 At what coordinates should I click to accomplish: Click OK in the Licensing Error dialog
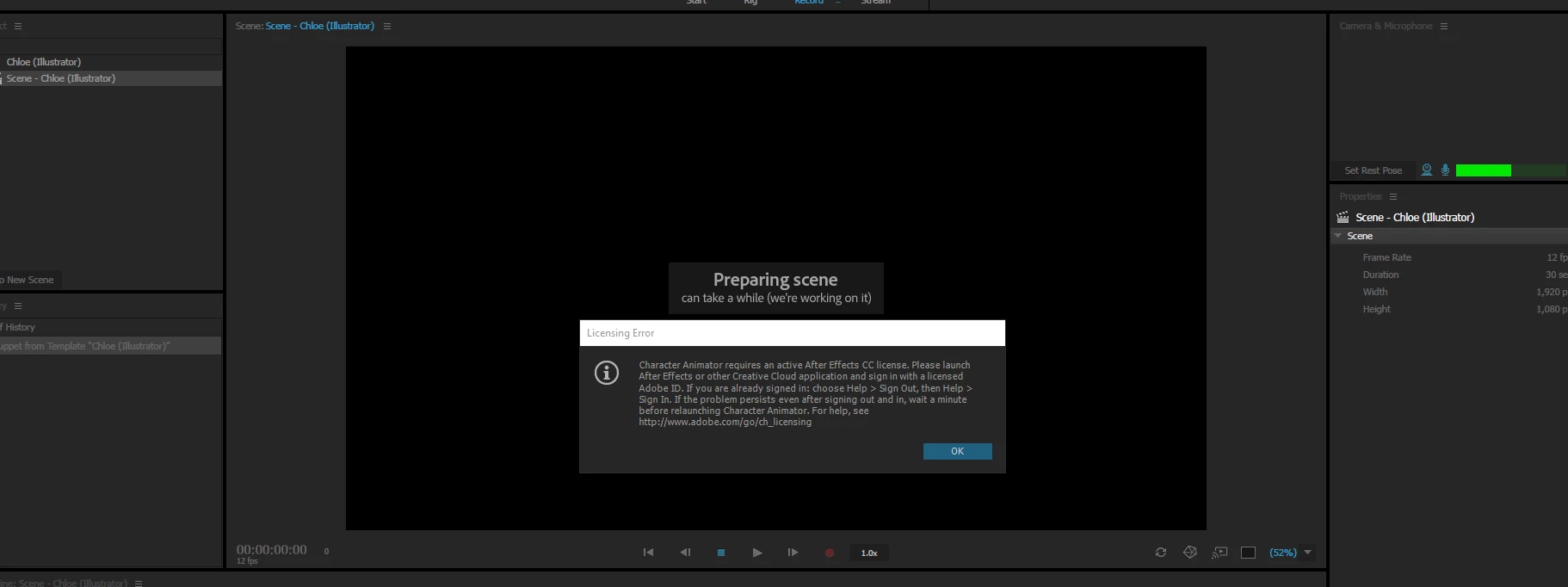(957, 451)
